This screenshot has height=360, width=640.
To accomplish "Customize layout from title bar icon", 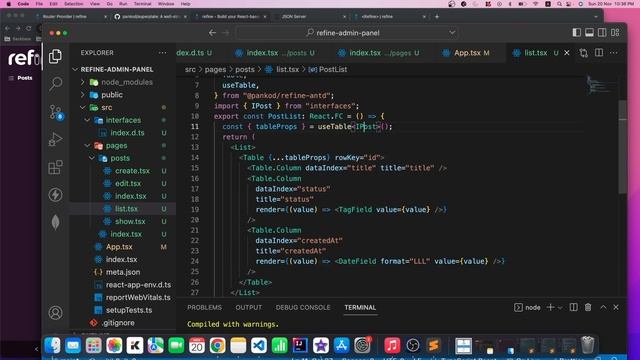I will click(615, 33).
